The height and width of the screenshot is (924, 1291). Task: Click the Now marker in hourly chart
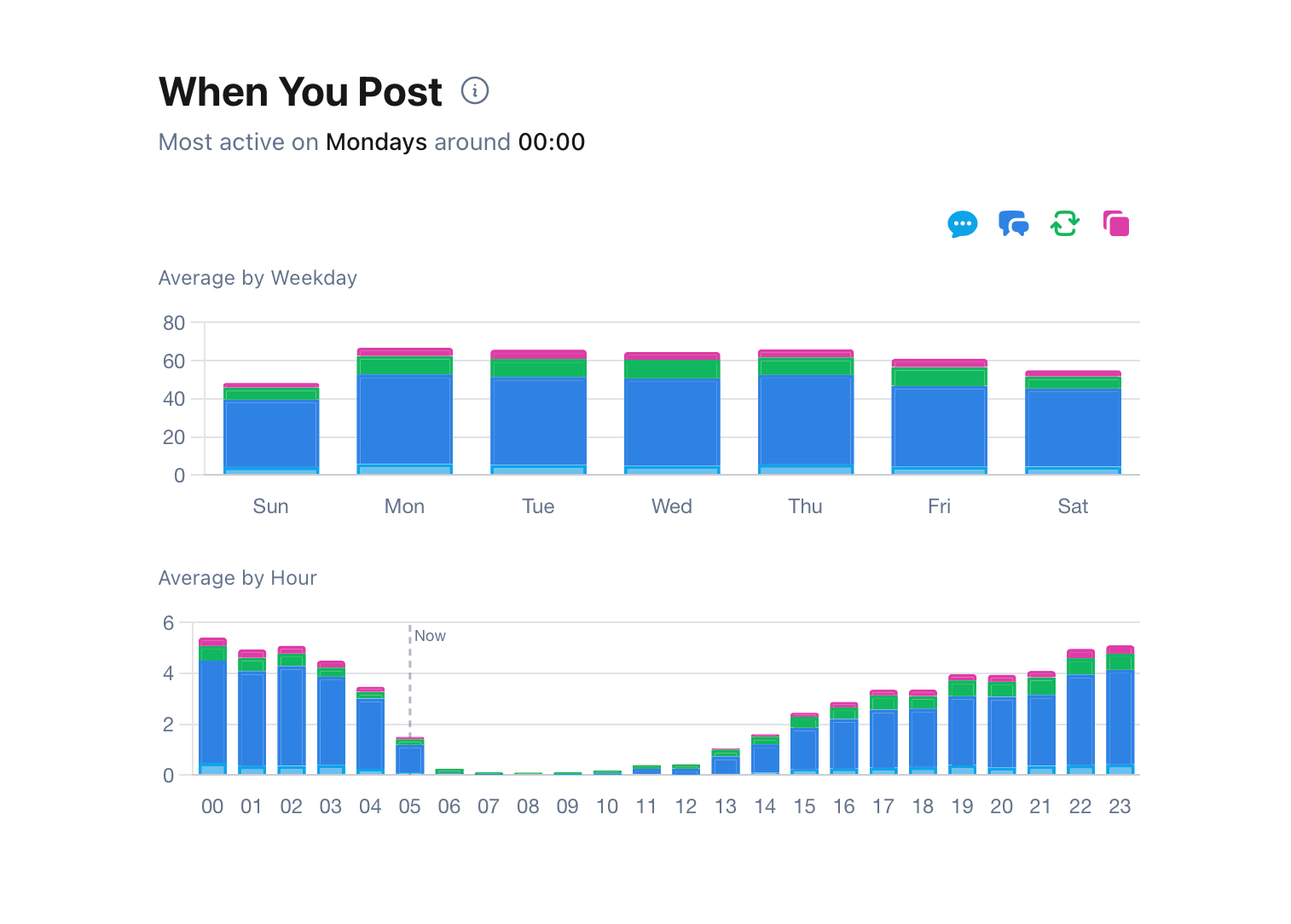tap(430, 636)
